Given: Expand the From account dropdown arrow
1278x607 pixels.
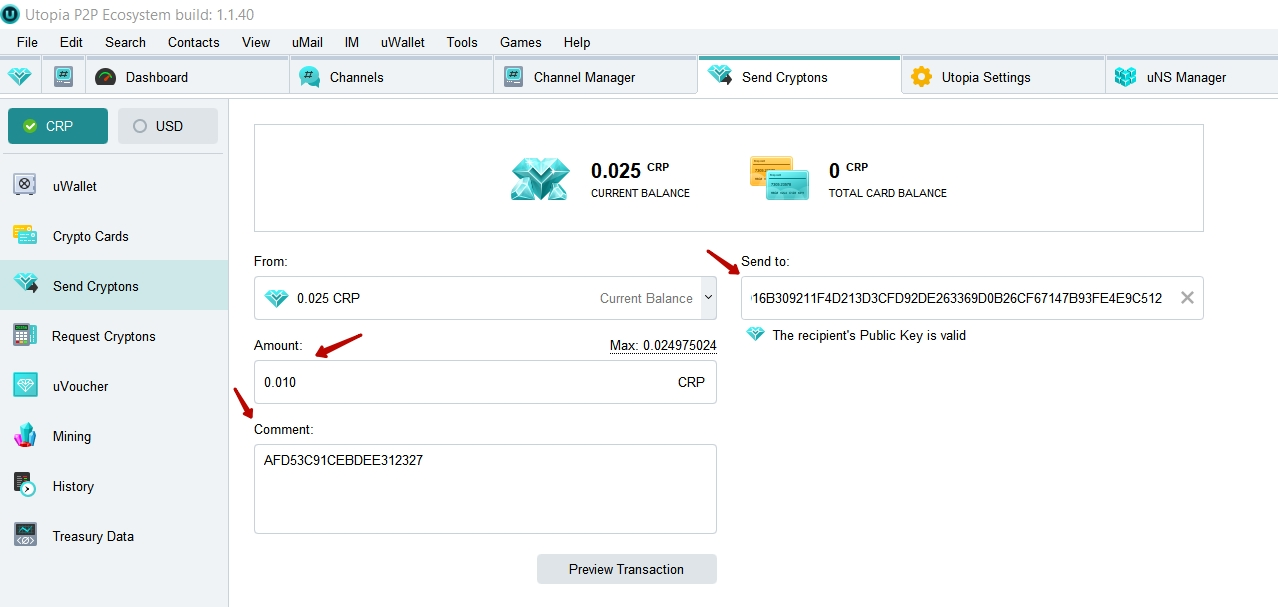Looking at the screenshot, I should click(709, 297).
